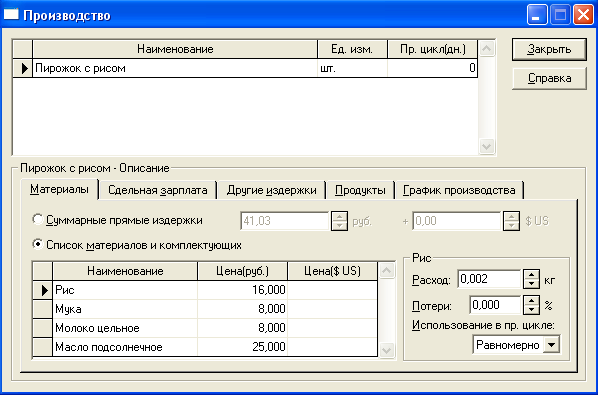Image resolution: width=598 pixels, height=395 pixels.
Task: Close the Производство window with X
Action: click(583, 15)
